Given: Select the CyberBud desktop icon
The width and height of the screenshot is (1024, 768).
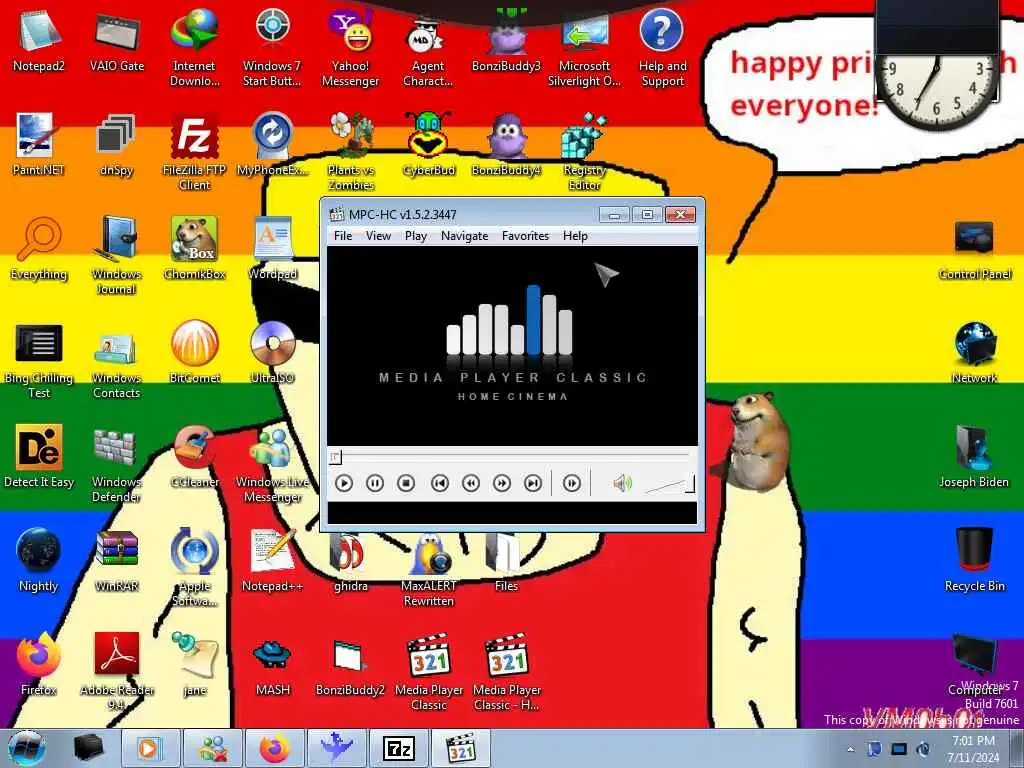Looking at the screenshot, I should 428,144.
